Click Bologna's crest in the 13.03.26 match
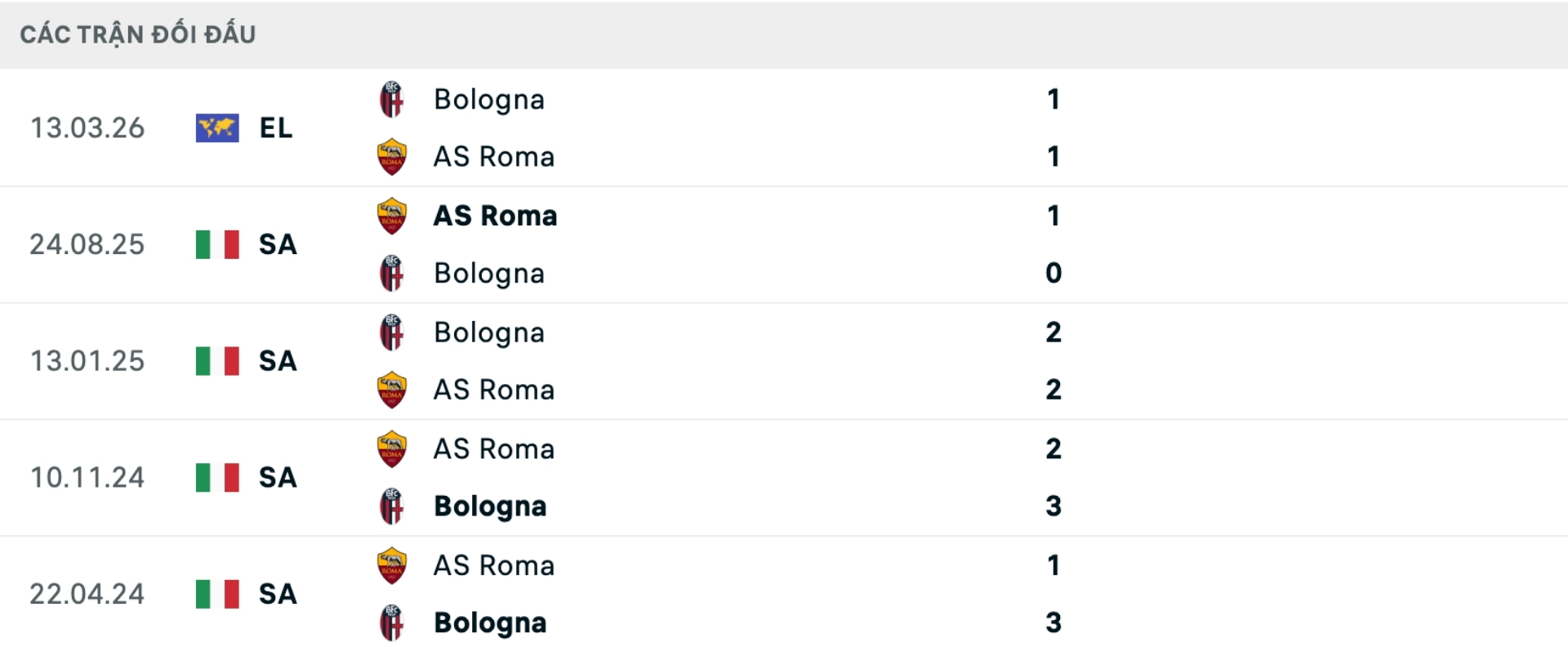This screenshot has width=1568, height=647. tap(392, 100)
